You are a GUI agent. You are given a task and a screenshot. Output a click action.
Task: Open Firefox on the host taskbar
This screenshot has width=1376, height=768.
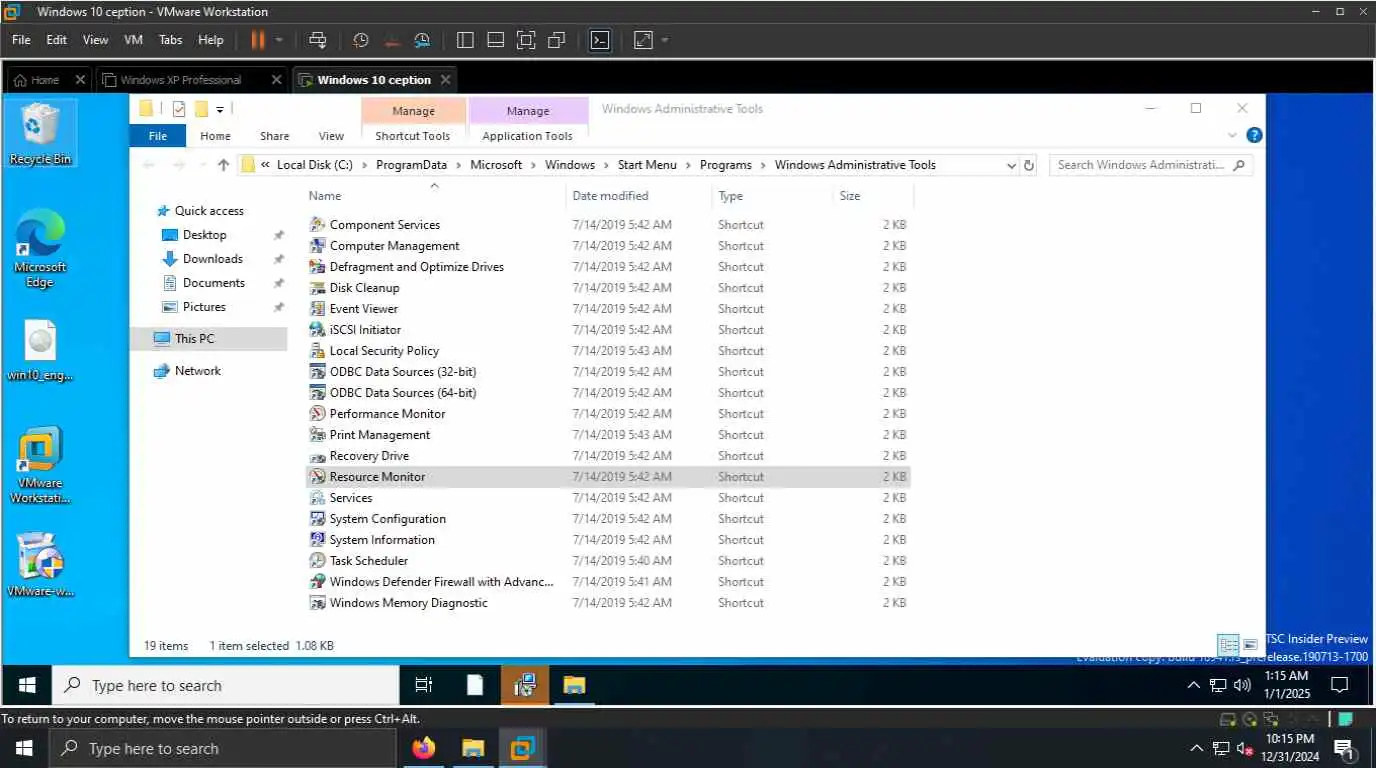(424, 748)
